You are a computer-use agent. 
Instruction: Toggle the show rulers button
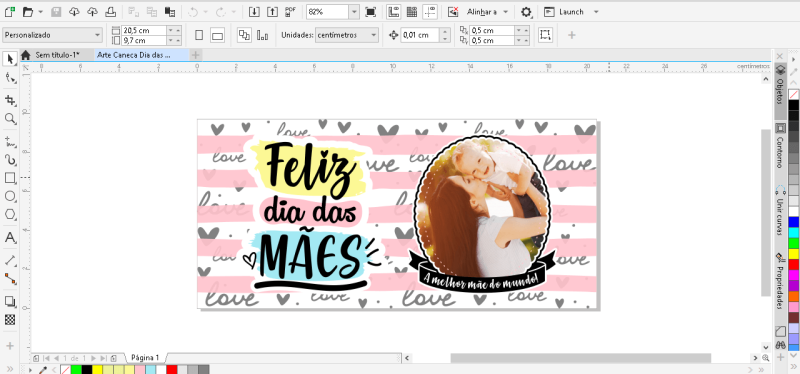[393, 11]
